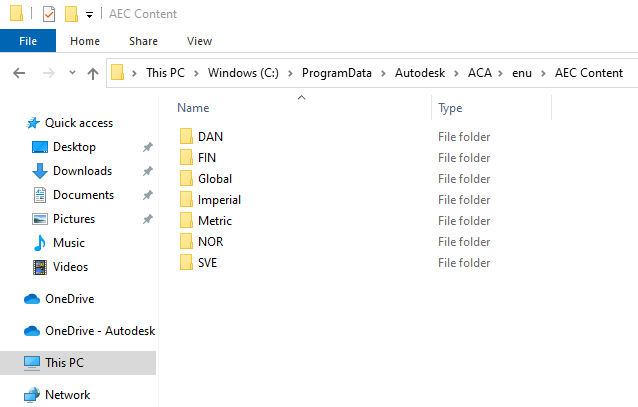Switch to the Home ribbon tab
638x407 pixels.
point(85,41)
